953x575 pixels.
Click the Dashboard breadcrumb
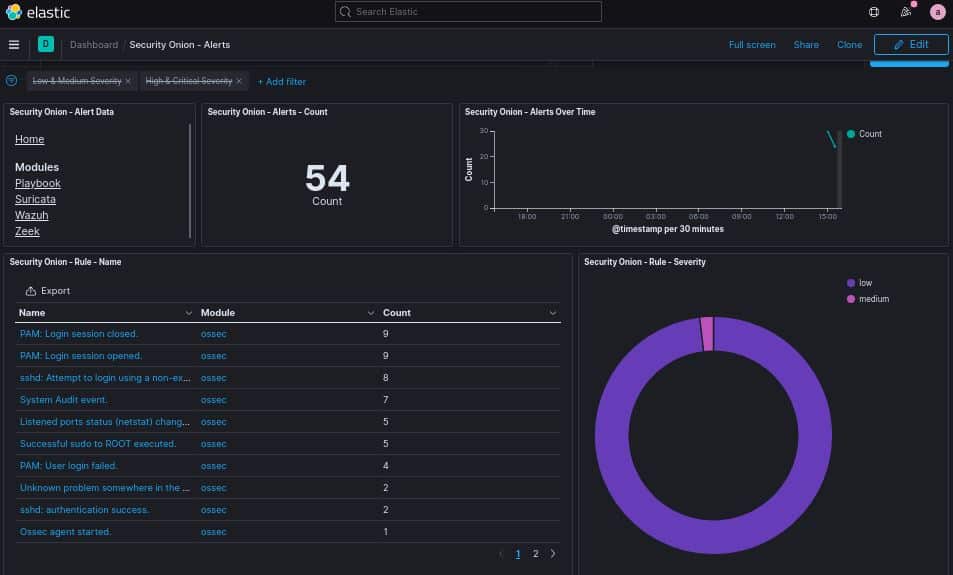click(x=94, y=44)
